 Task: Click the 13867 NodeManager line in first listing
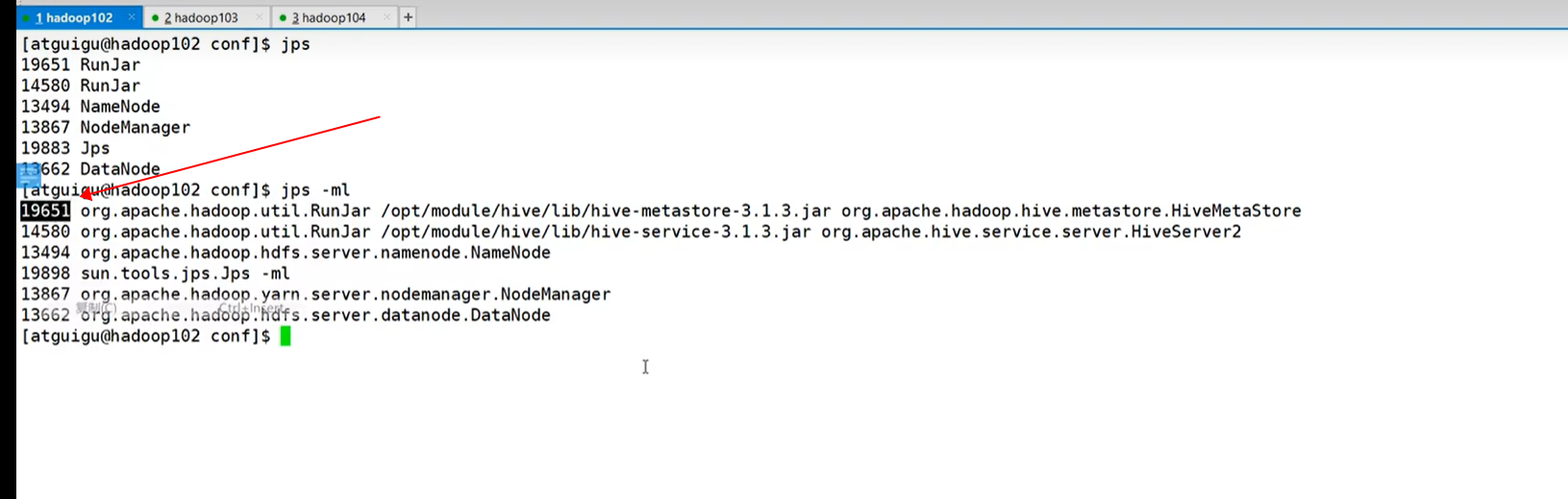coord(106,127)
